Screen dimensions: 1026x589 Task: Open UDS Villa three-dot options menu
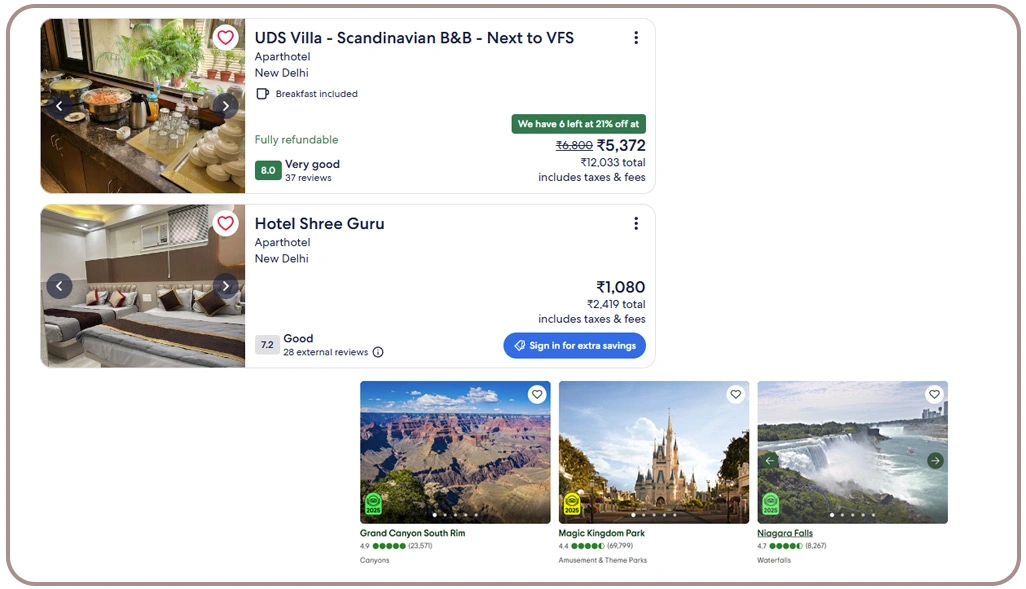coord(636,38)
